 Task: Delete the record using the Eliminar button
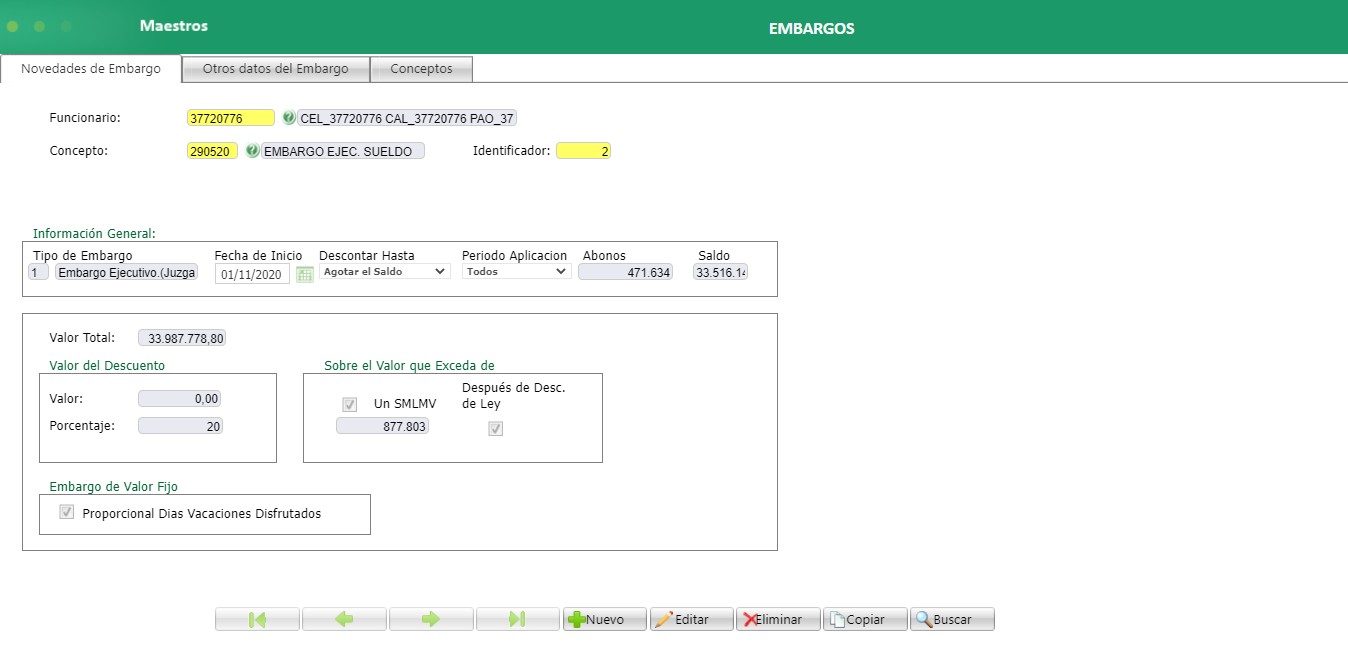click(x=778, y=618)
